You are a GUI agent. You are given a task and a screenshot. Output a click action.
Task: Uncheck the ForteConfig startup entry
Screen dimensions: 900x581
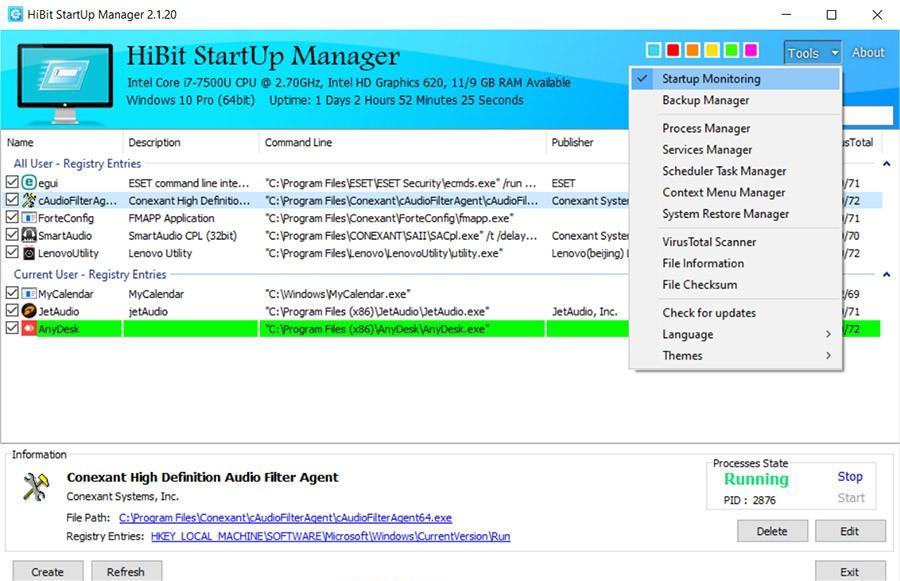11,218
